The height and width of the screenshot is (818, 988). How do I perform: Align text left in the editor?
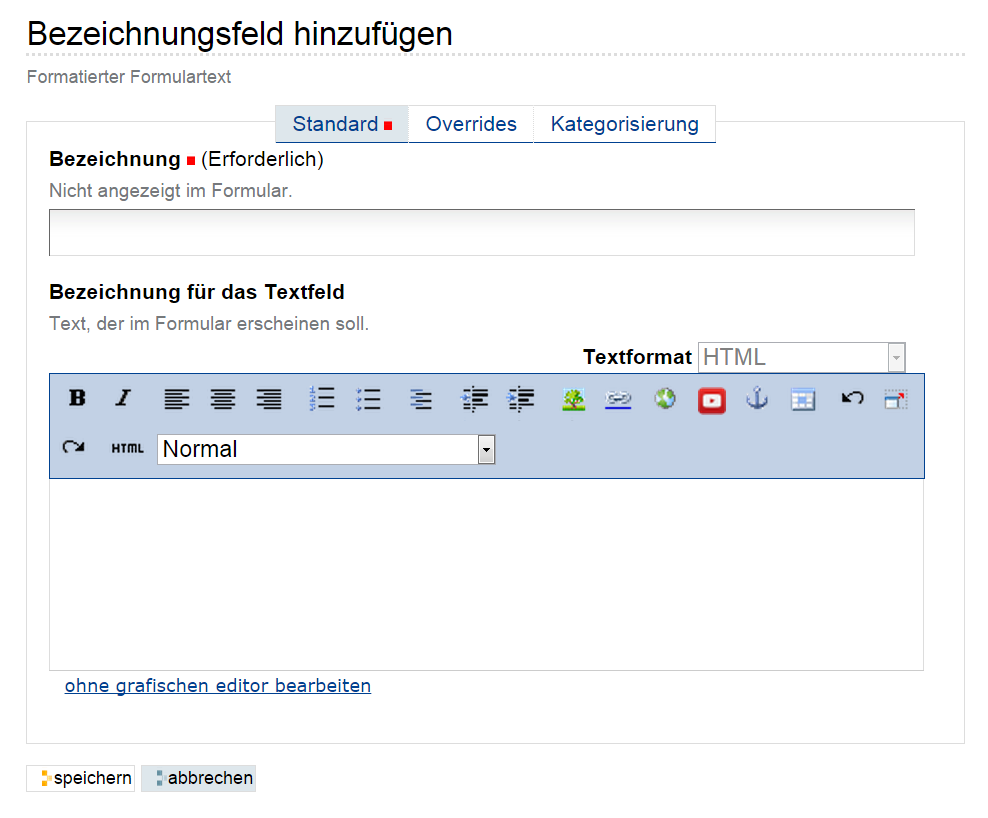pos(176,399)
